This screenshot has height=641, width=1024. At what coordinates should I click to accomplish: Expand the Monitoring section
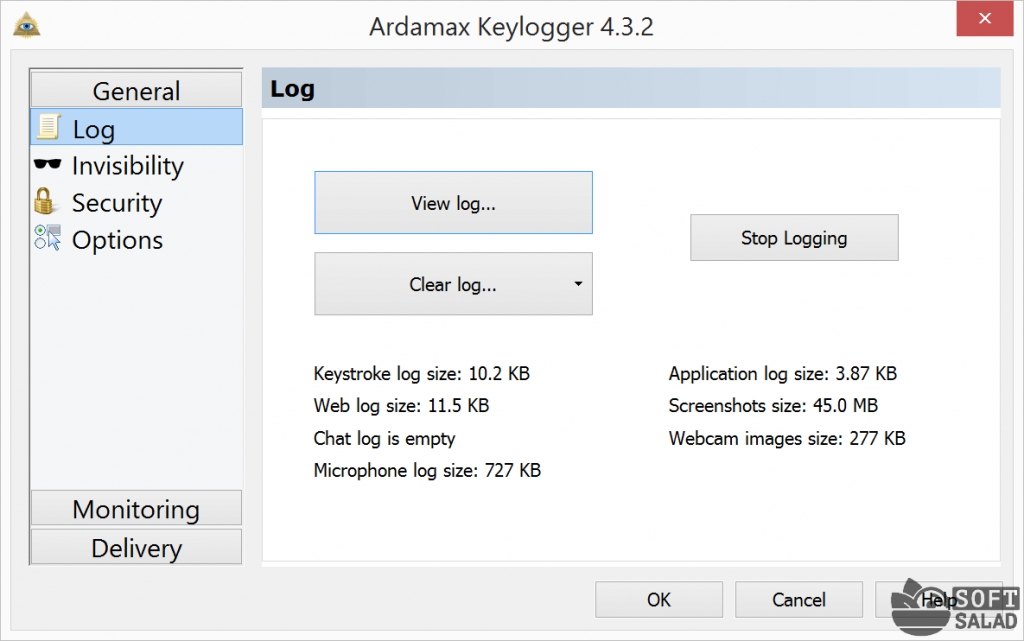tap(136, 509)
